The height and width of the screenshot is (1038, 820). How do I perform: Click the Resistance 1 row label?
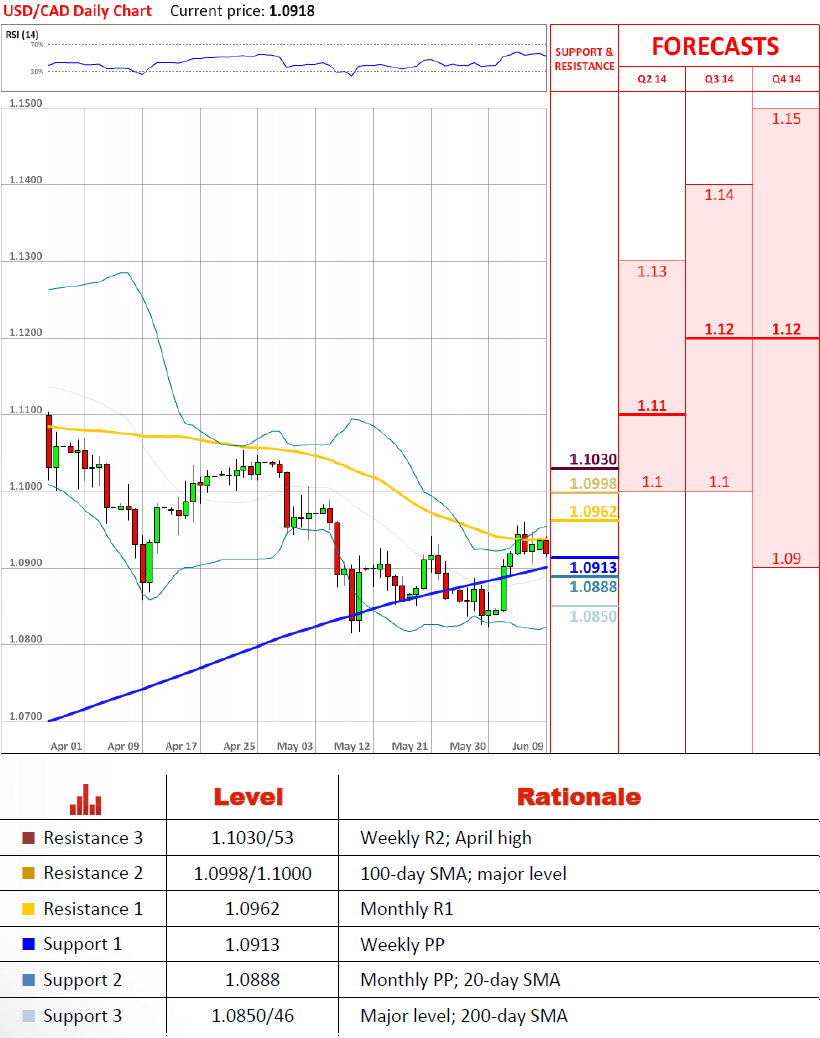pyautogui.click(x=93, y=909)
